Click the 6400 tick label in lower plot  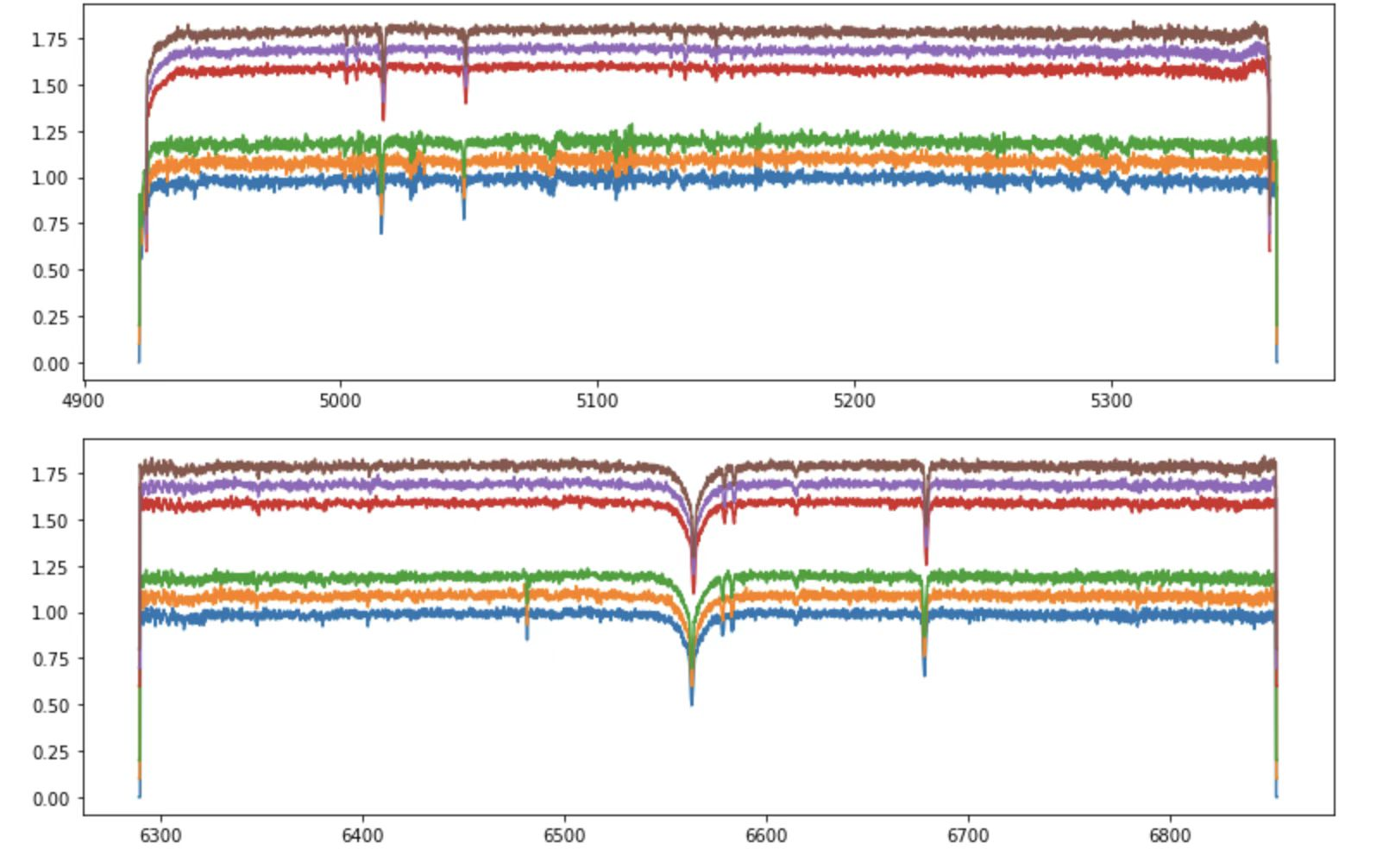click(362, 836)
